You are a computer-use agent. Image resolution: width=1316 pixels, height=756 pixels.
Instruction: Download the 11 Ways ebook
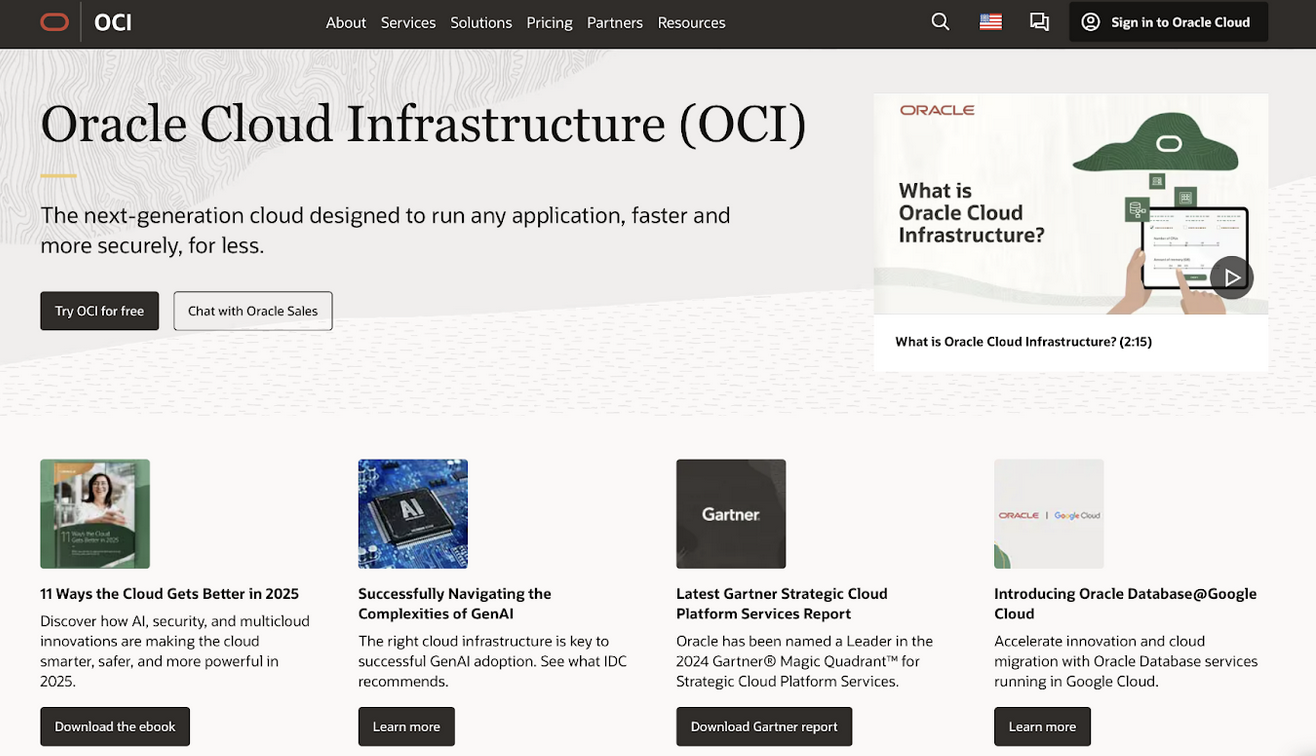pyautogui.click(x=114, y=726)
